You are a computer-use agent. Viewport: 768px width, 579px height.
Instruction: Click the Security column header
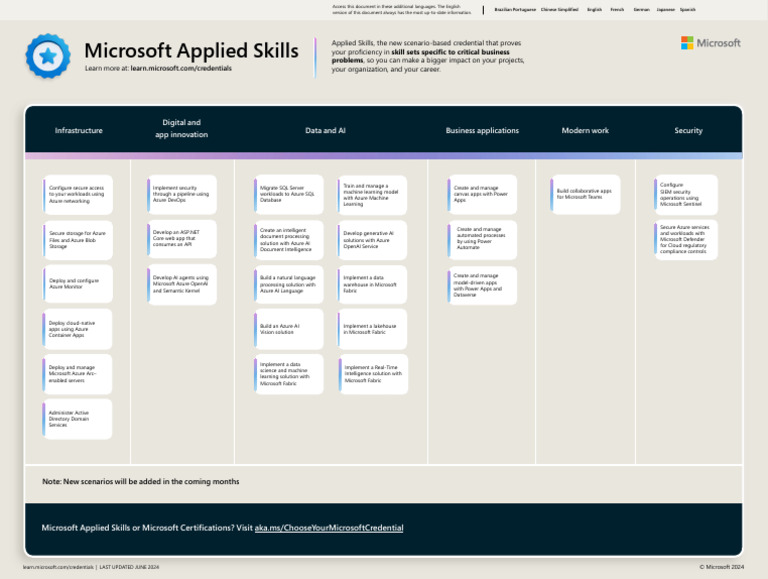tap(688, 130)
